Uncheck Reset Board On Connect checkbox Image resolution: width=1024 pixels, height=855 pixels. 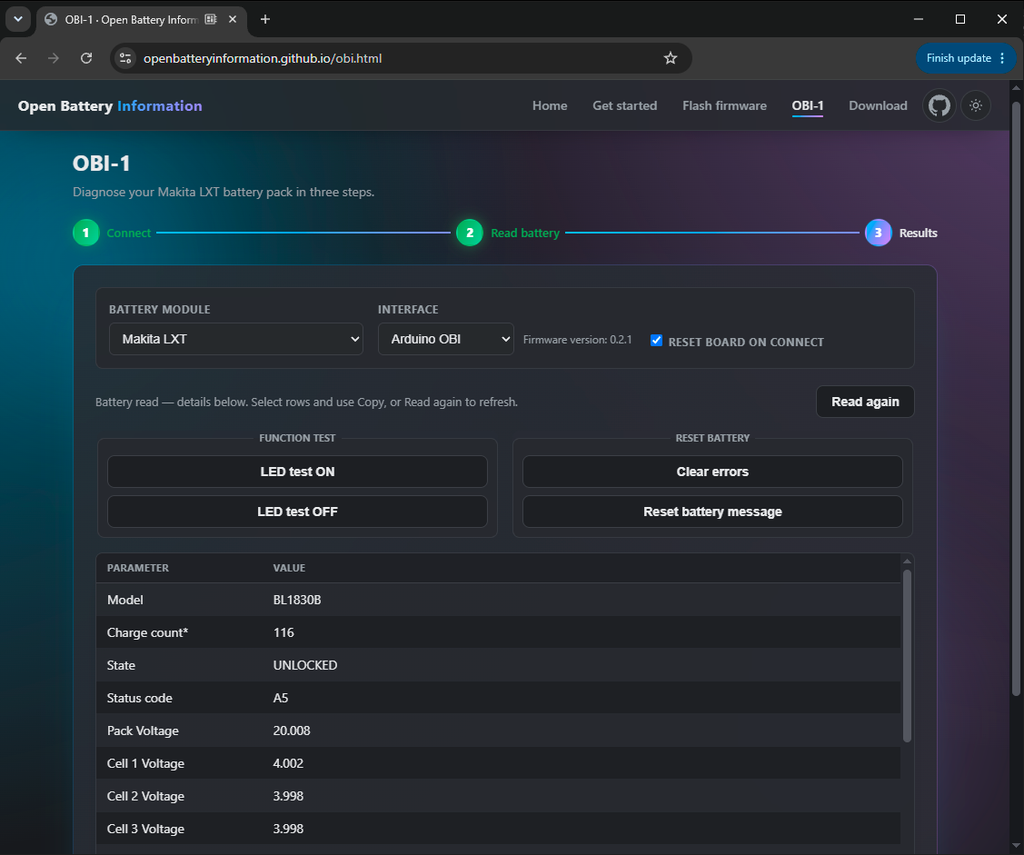tap(656, 340)
